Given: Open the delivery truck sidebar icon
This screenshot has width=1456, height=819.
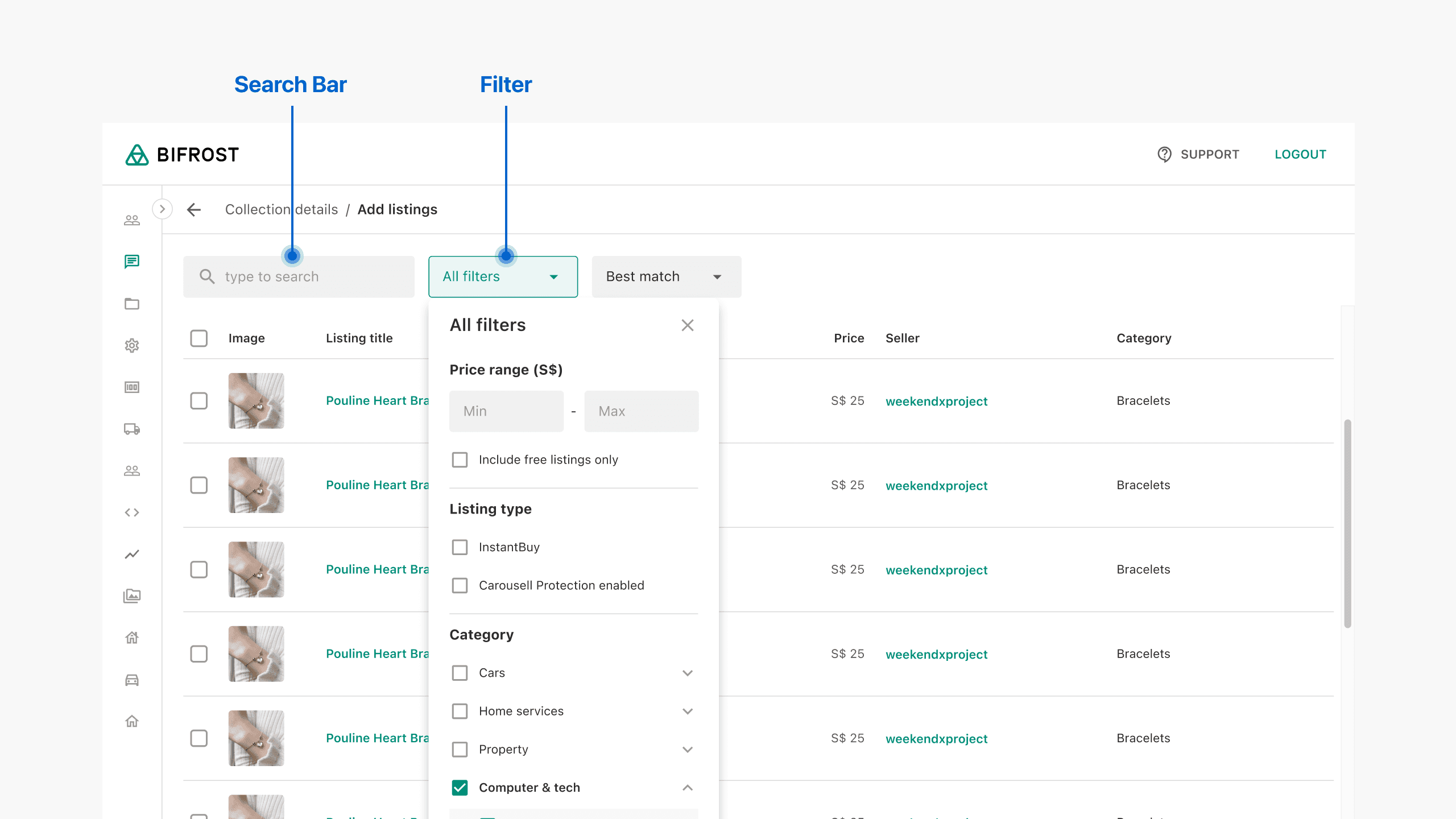Looking at the screenshot, I should [x=132, y=429].
